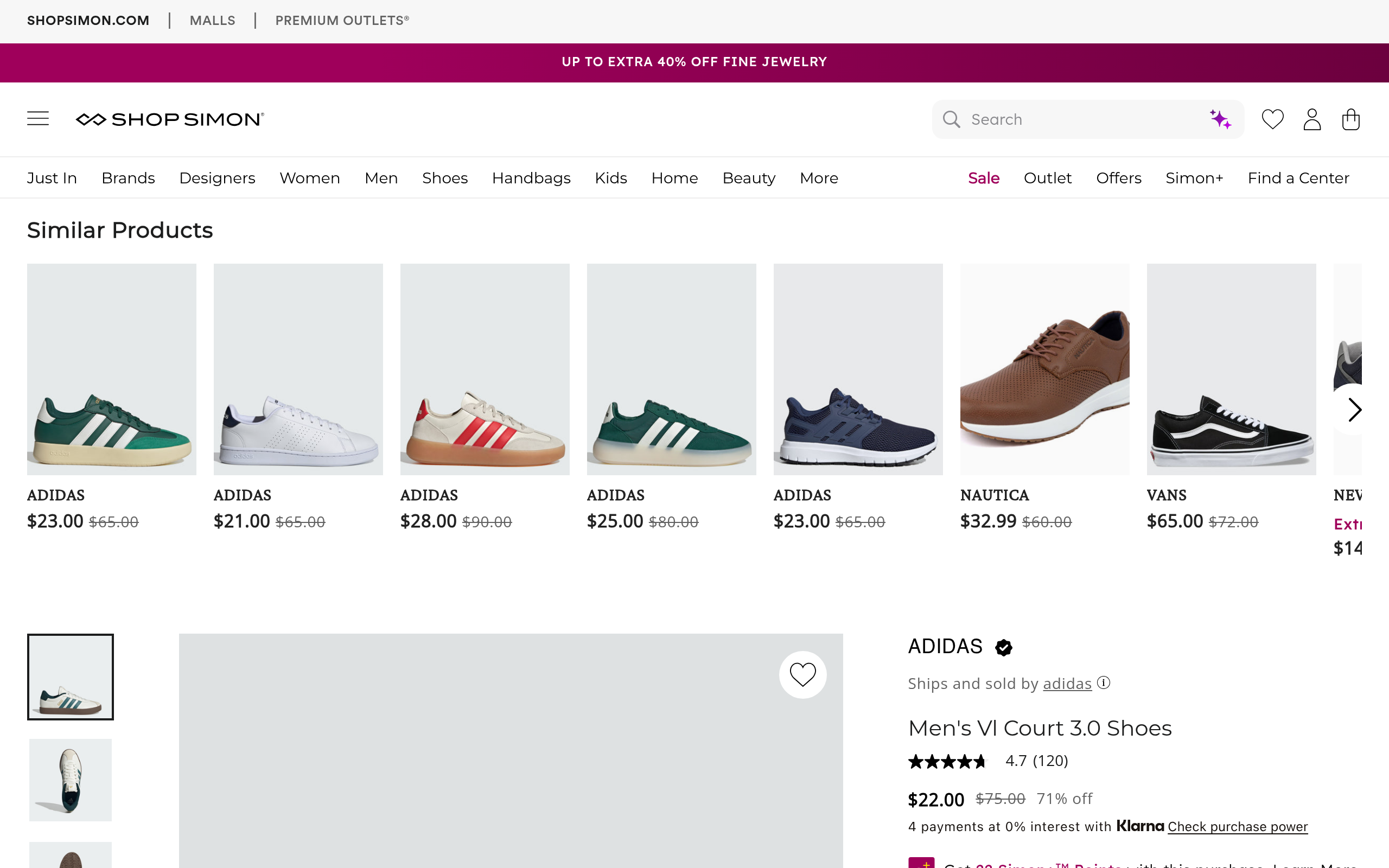The image size is (1389, 868).
Task: Open the shopping bag icon
Action: coord(1350,119)
